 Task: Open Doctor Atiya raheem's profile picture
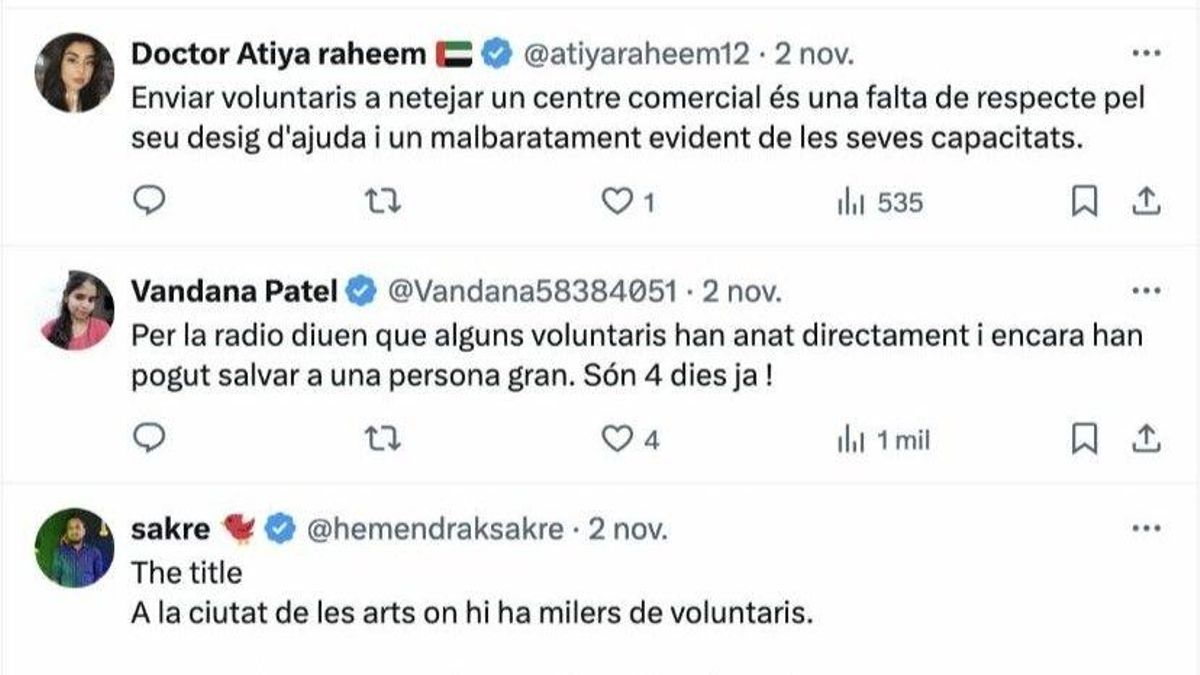pyautogui.click(x=74, y=73)
